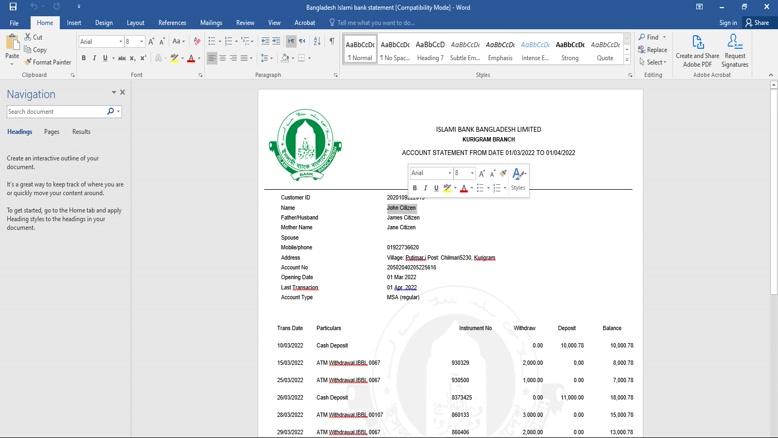Switch to the Pages tab in Navigation
This screenshot has width=778, height=438.
pos(51,132)
